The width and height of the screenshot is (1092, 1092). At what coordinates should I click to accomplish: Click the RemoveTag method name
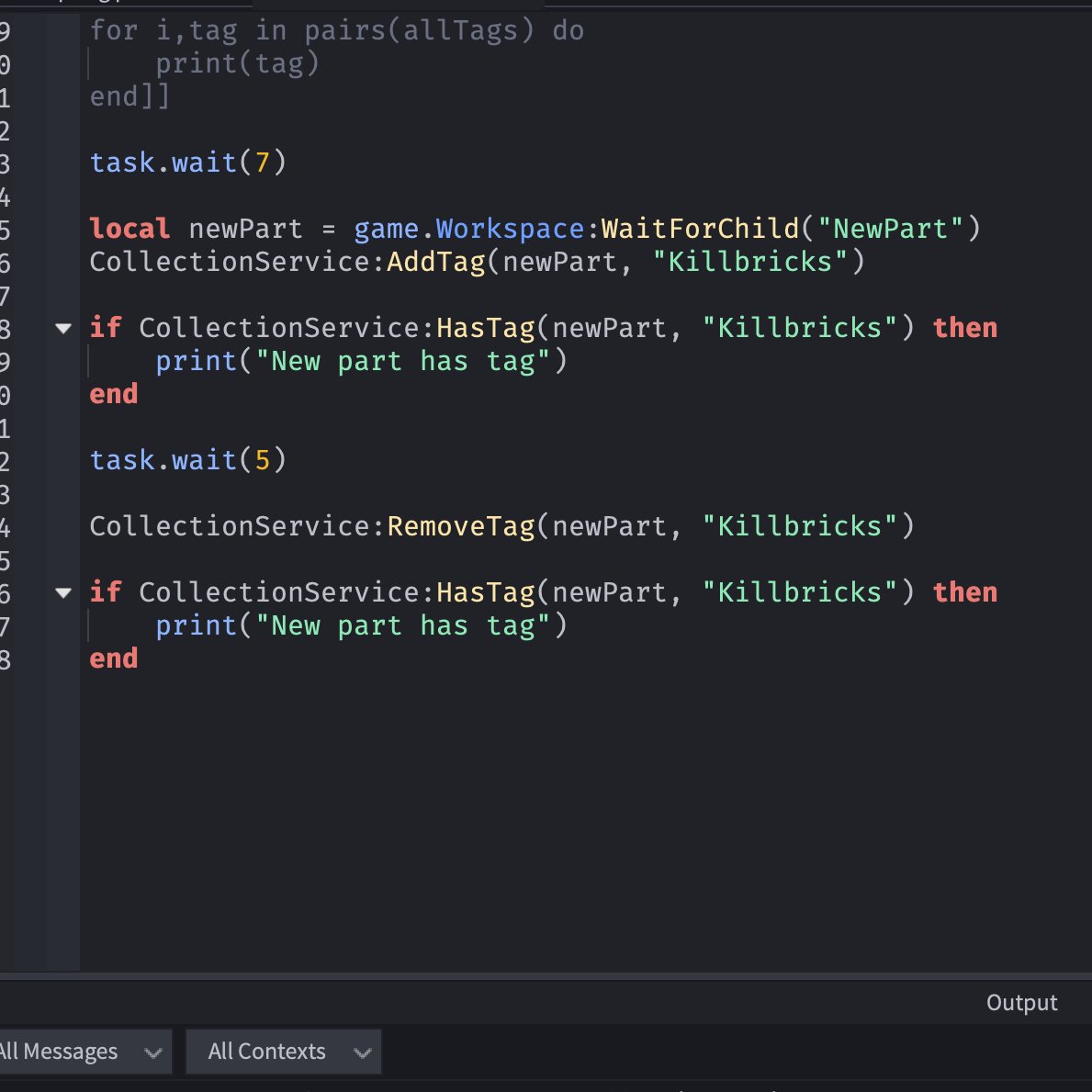pyautogui.click(x=461, y=526)
